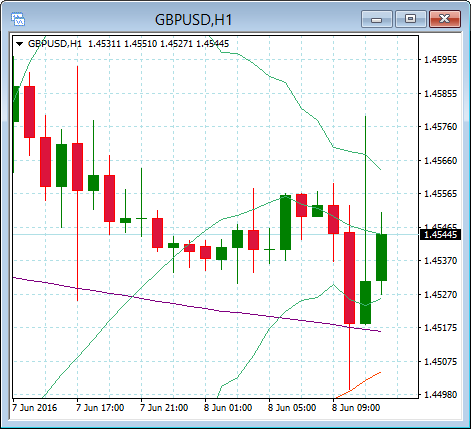The height and width of the screenshot is (429, 471).
Task: Click the red parabolic line at bottom right
Action: [358, 386]
